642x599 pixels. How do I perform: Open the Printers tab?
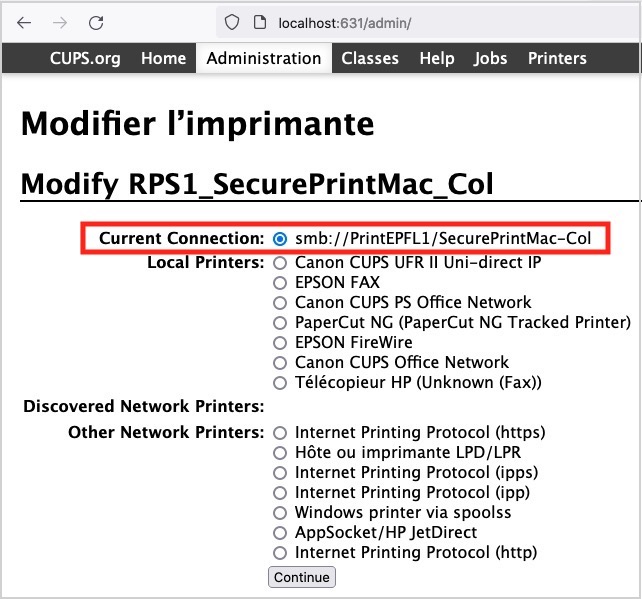[557, 58]
